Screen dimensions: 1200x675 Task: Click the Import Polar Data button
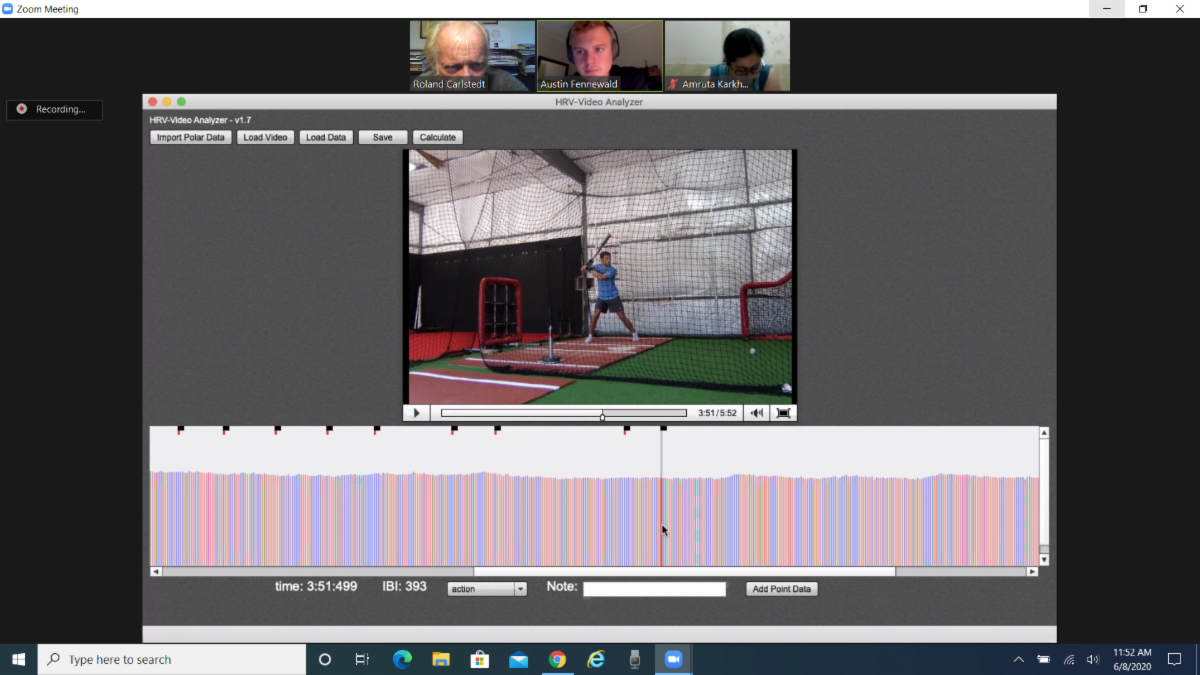tap(190, 137)
